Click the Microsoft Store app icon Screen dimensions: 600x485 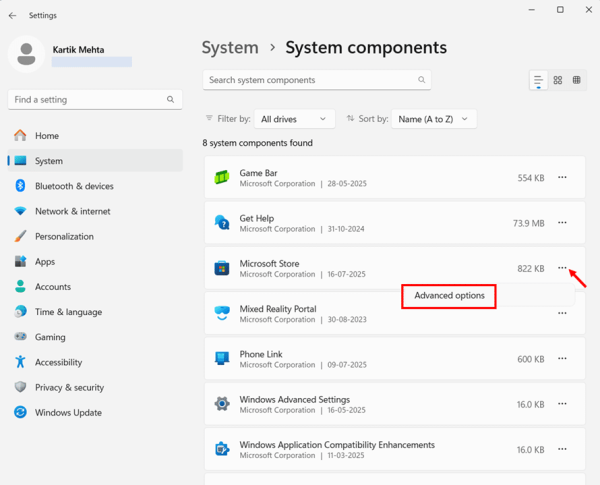pos(222,268)
